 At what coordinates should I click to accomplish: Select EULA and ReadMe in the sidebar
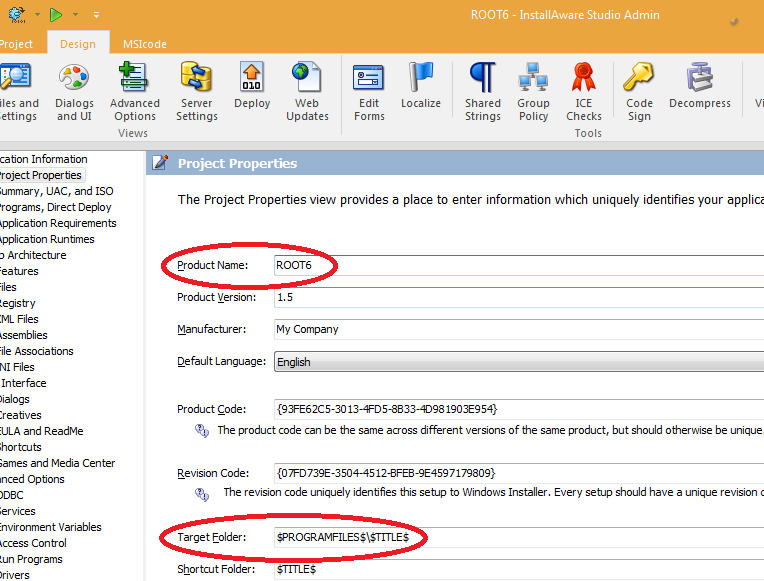click(41, 431)
